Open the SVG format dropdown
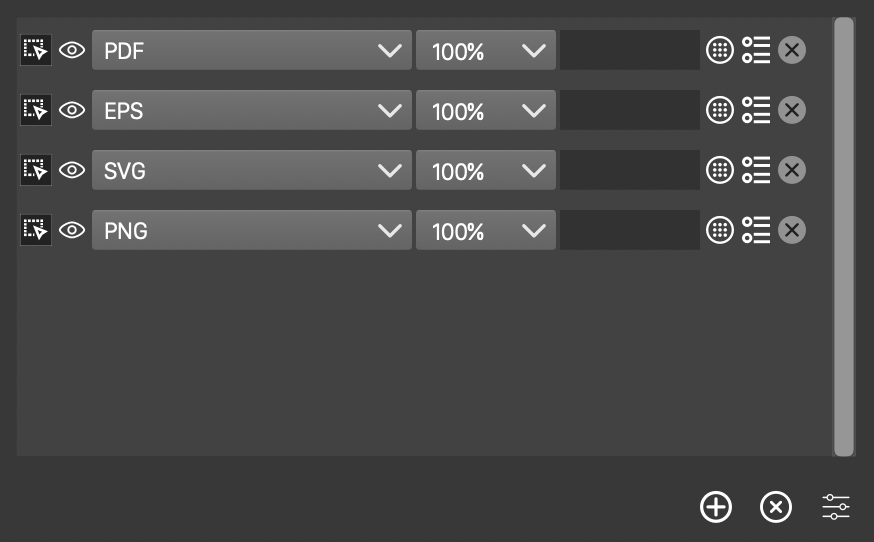The width and height of the screenshot is (874, 542). tap(251, 170)
